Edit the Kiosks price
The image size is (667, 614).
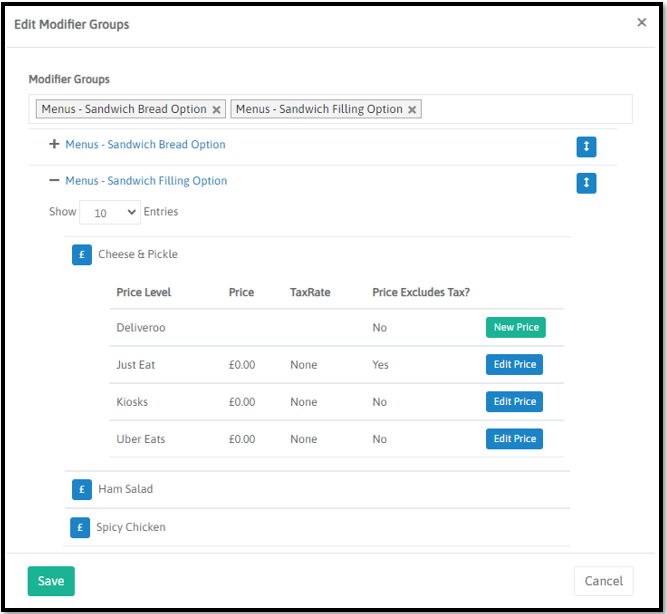(x=514, y=402)
